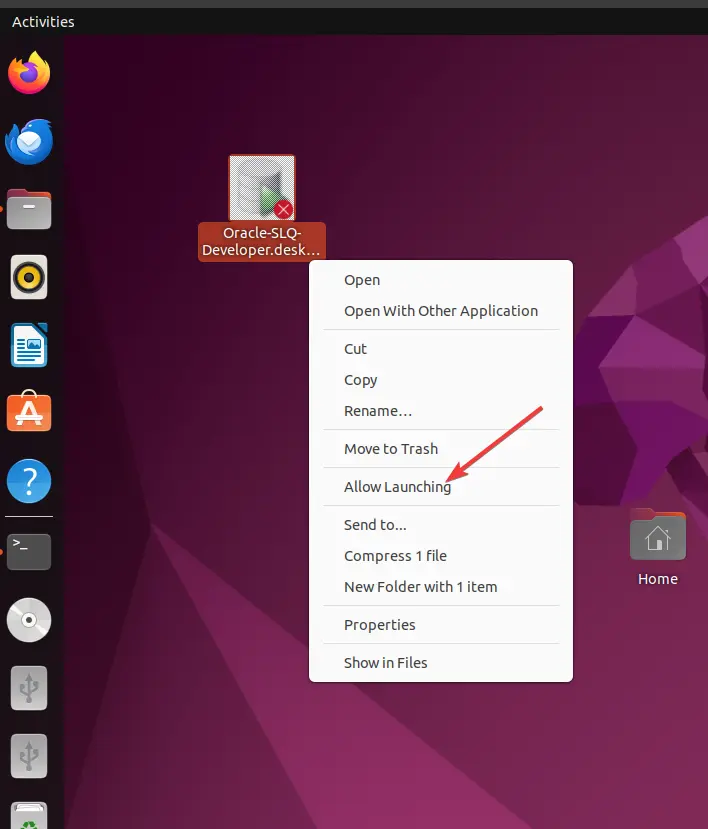Select Open With Other Application
The width and height of the screenshot is (708, 829).
[x=441, y=311]
